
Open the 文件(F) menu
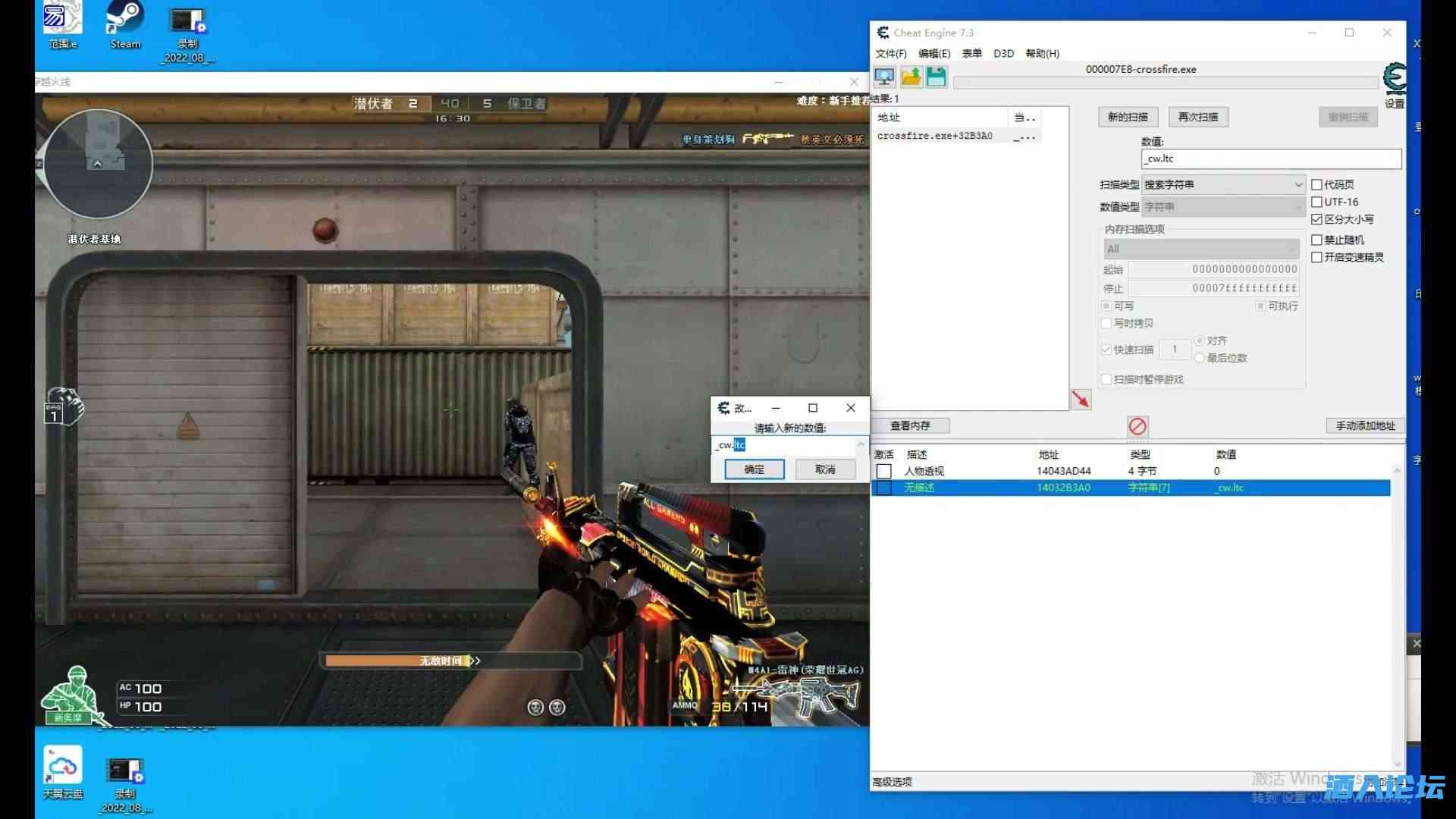tap(890, 53)
